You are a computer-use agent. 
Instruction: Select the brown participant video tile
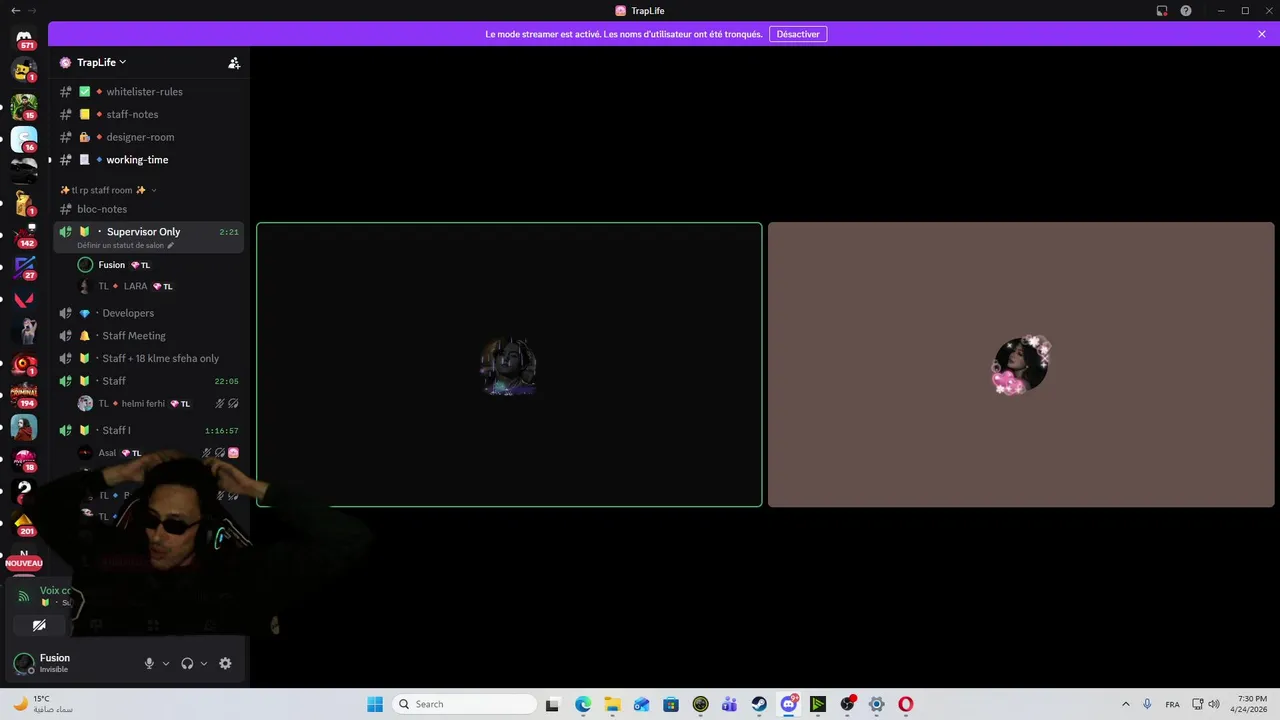[1021, 365]
